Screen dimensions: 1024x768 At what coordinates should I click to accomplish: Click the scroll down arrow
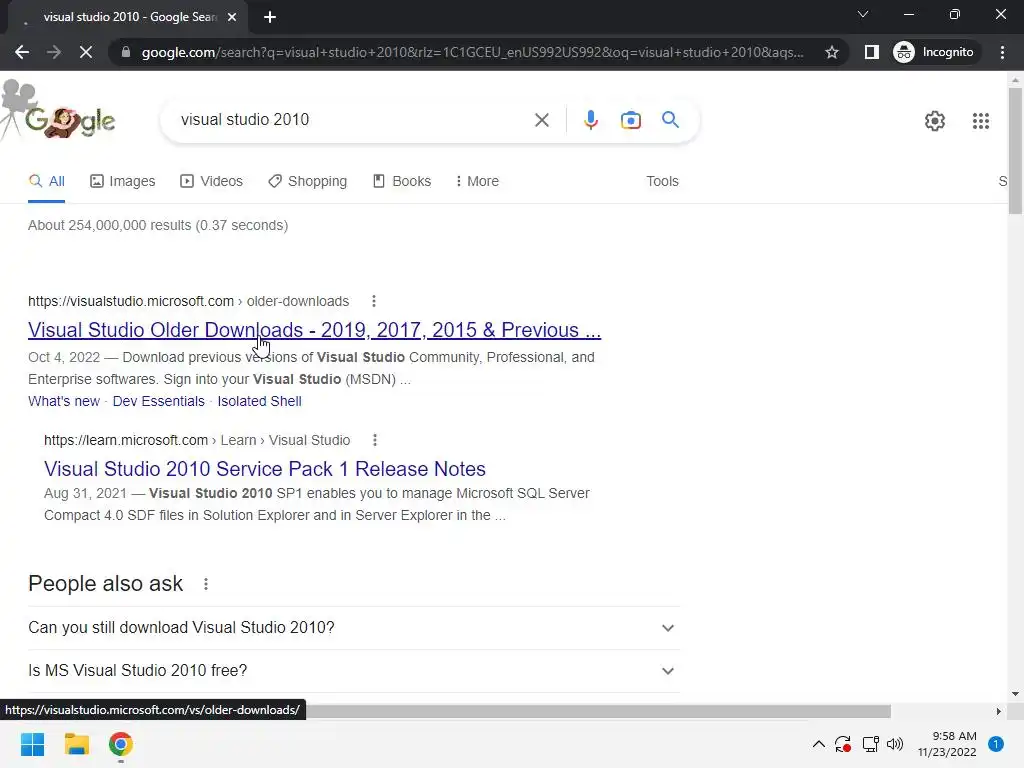point(1015,694)
